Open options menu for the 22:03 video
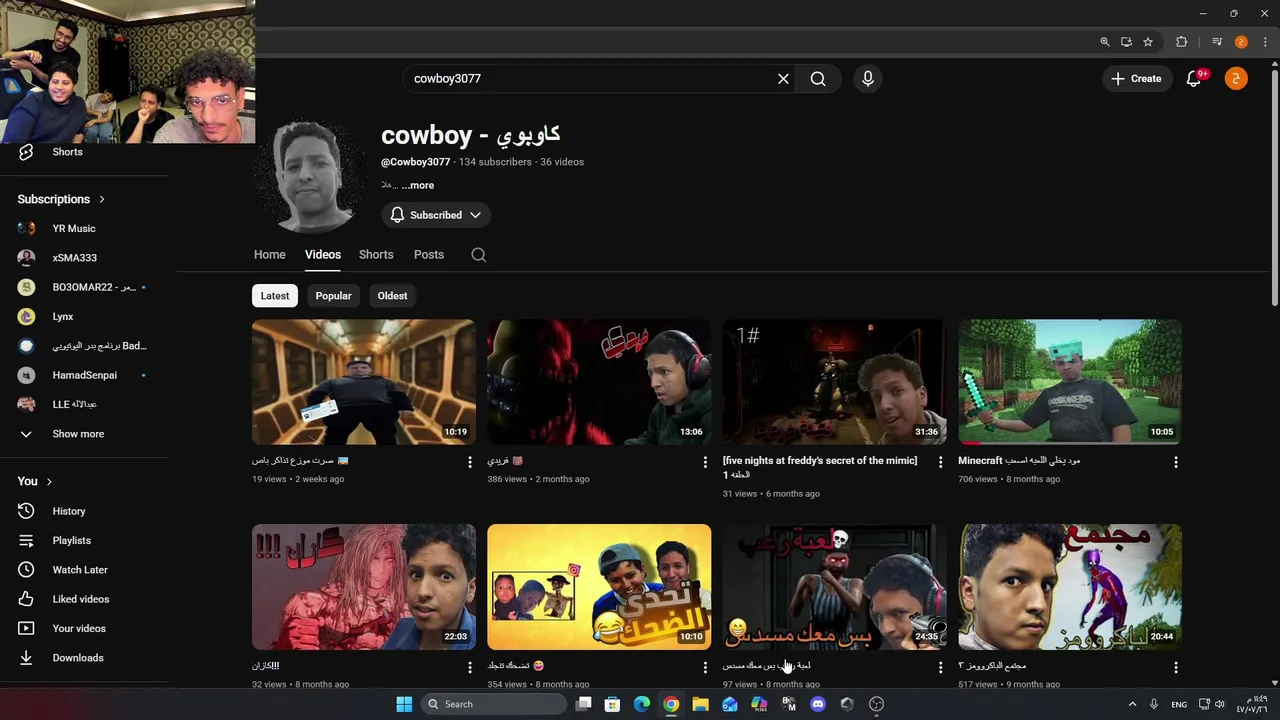 click(470, 667)
